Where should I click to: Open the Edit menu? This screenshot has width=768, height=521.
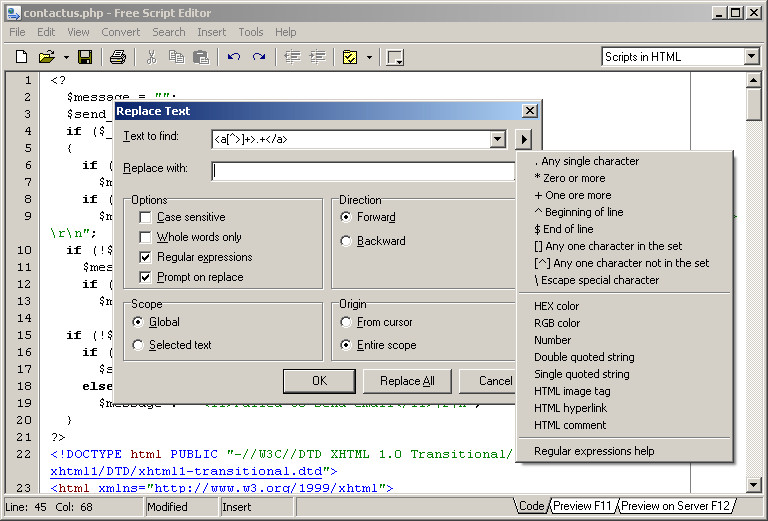coord(46,32)
